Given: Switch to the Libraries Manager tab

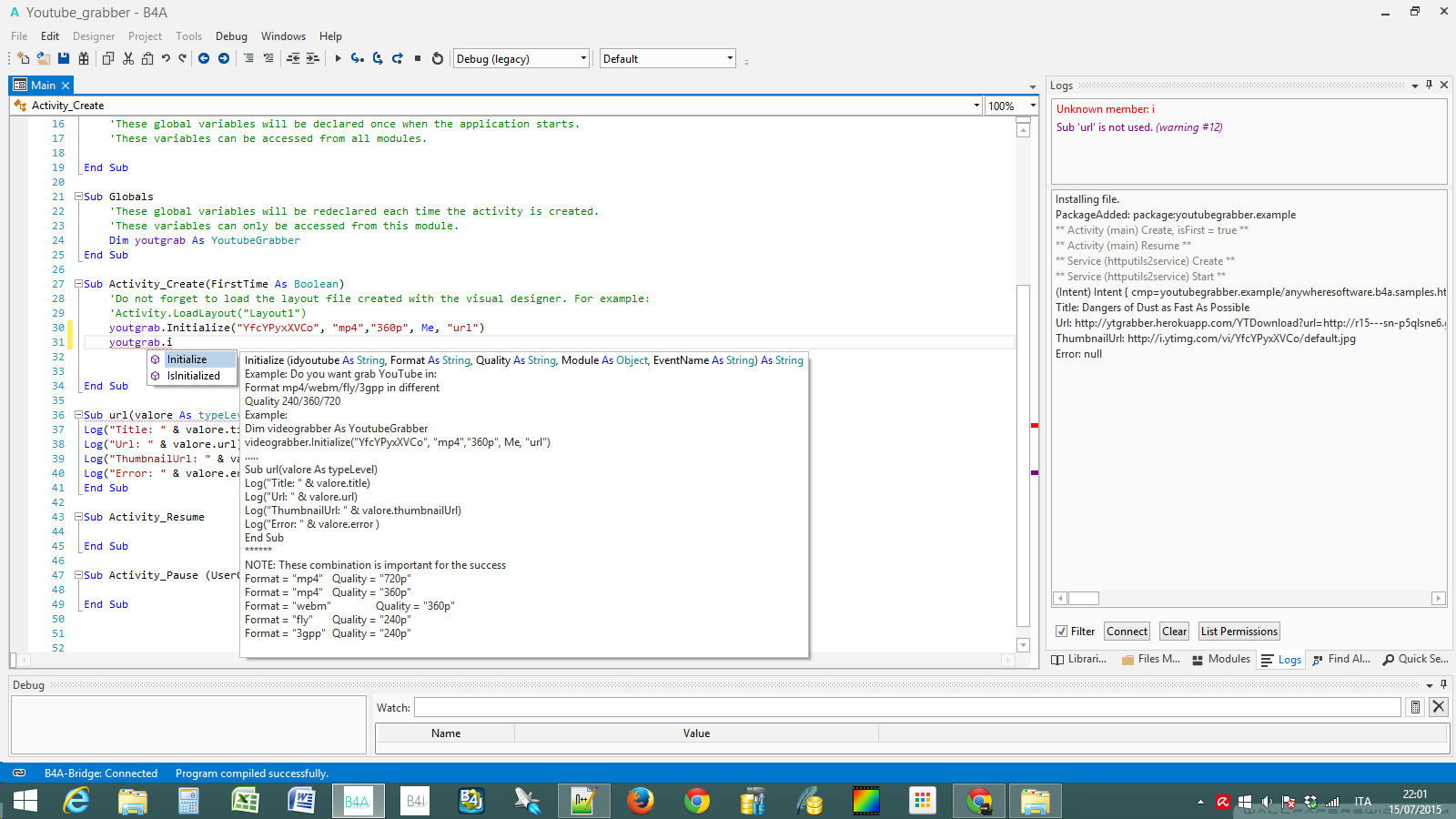Looking at the screenshot, I should (x=1079, y=659).
